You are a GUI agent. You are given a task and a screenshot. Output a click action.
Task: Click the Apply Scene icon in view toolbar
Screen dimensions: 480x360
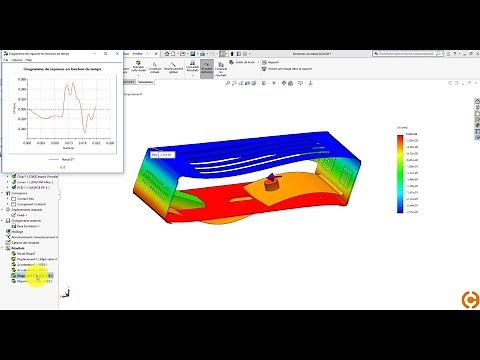click(x=290, y=83)
